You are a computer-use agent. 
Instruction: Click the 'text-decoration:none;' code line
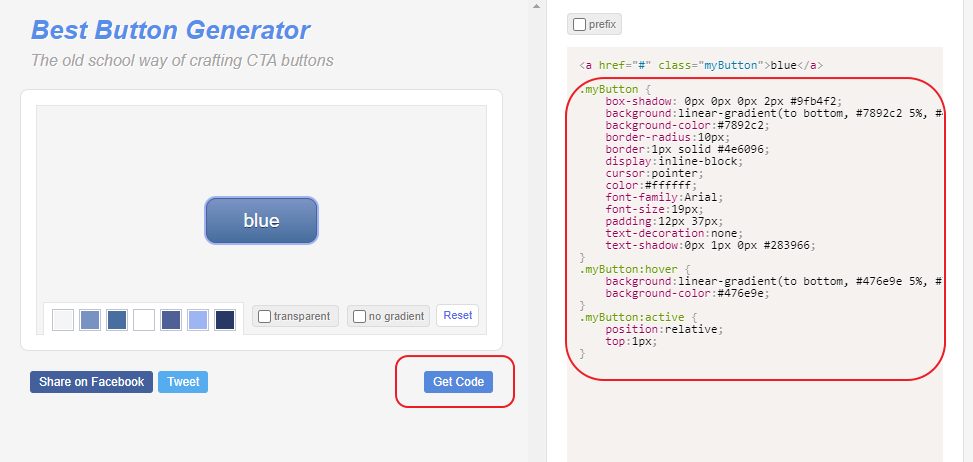click(x=675, y=233)
